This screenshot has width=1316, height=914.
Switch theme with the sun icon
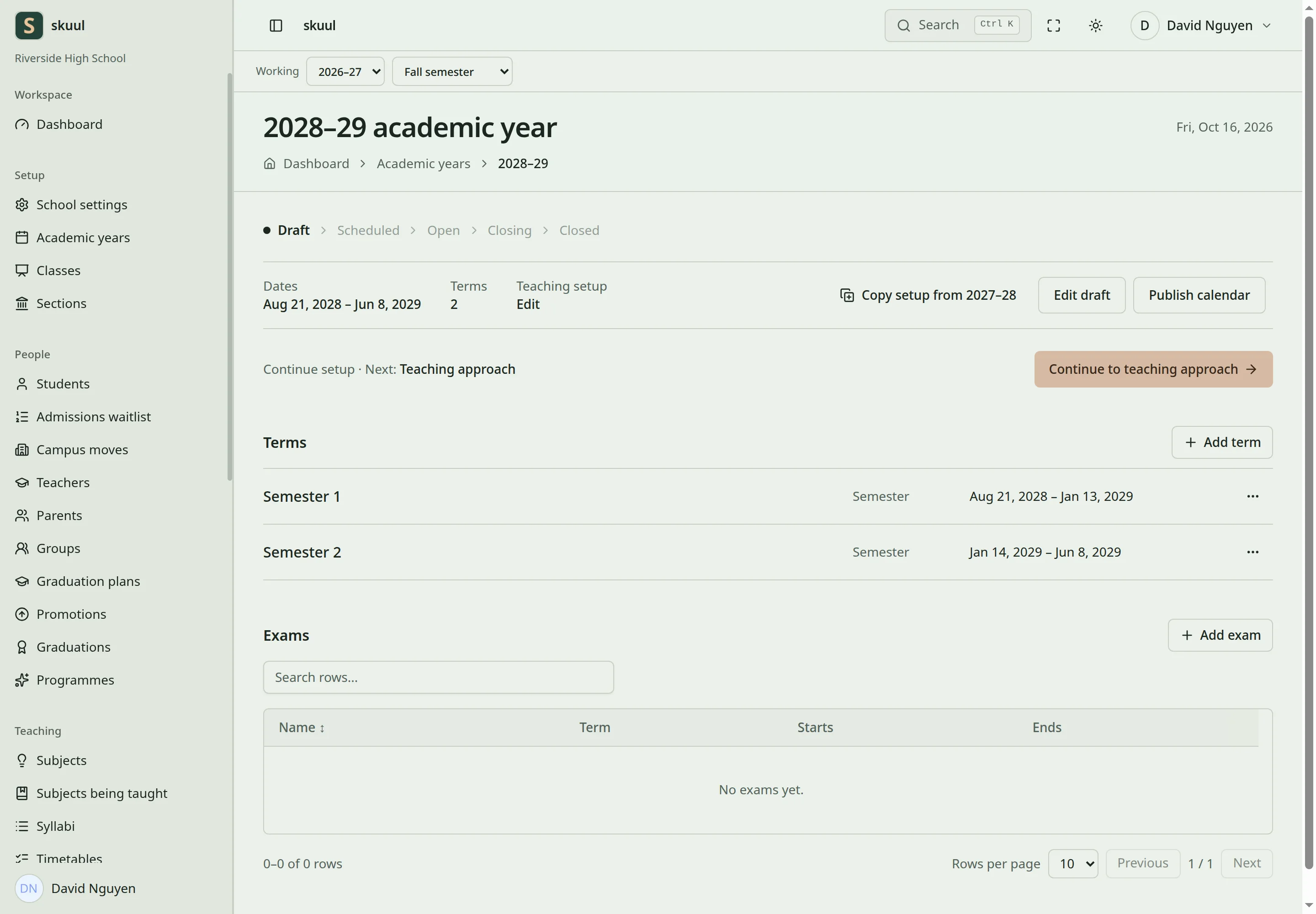point(1095,25)
